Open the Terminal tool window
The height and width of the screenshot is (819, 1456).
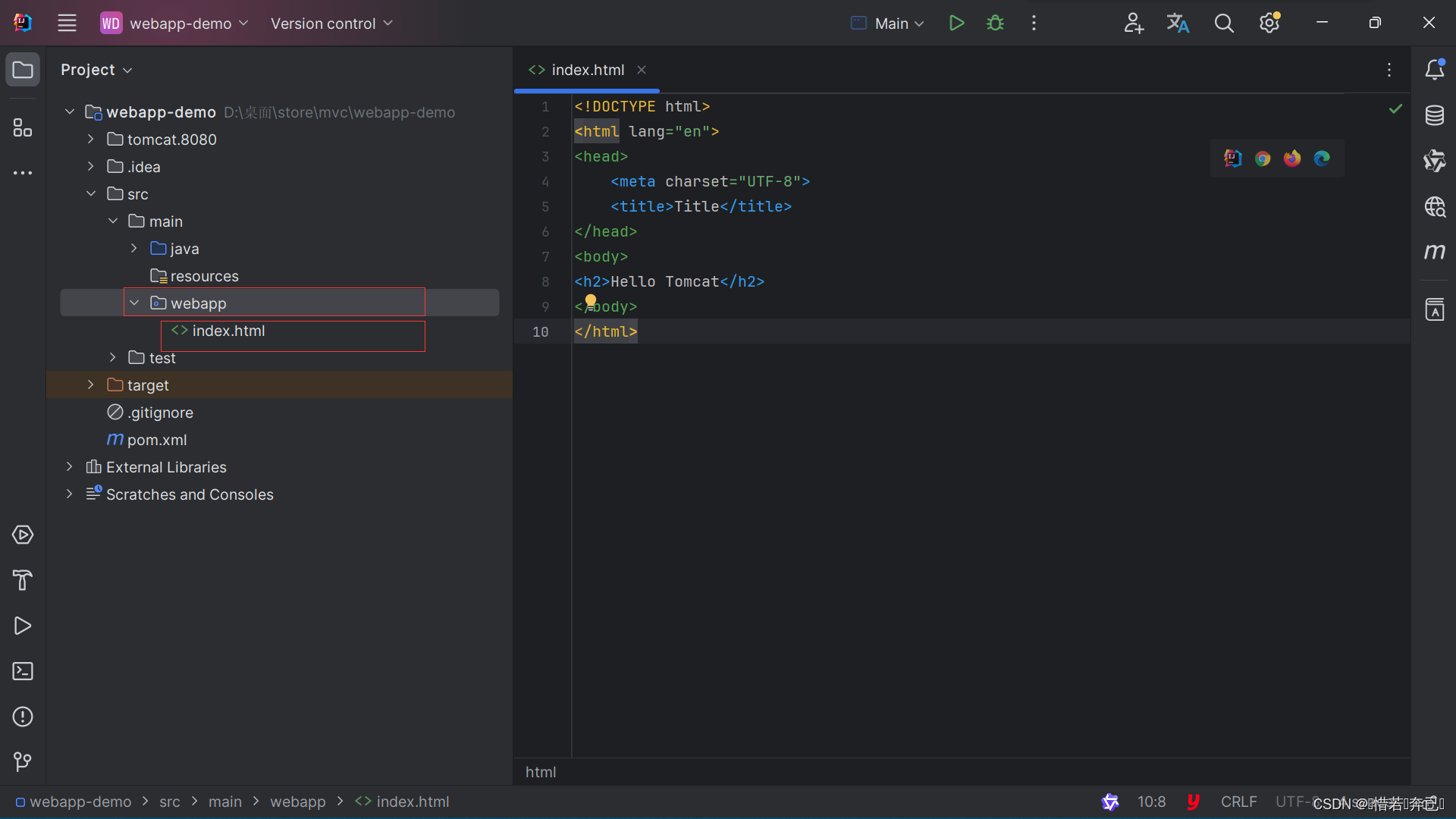pos(23,671)
